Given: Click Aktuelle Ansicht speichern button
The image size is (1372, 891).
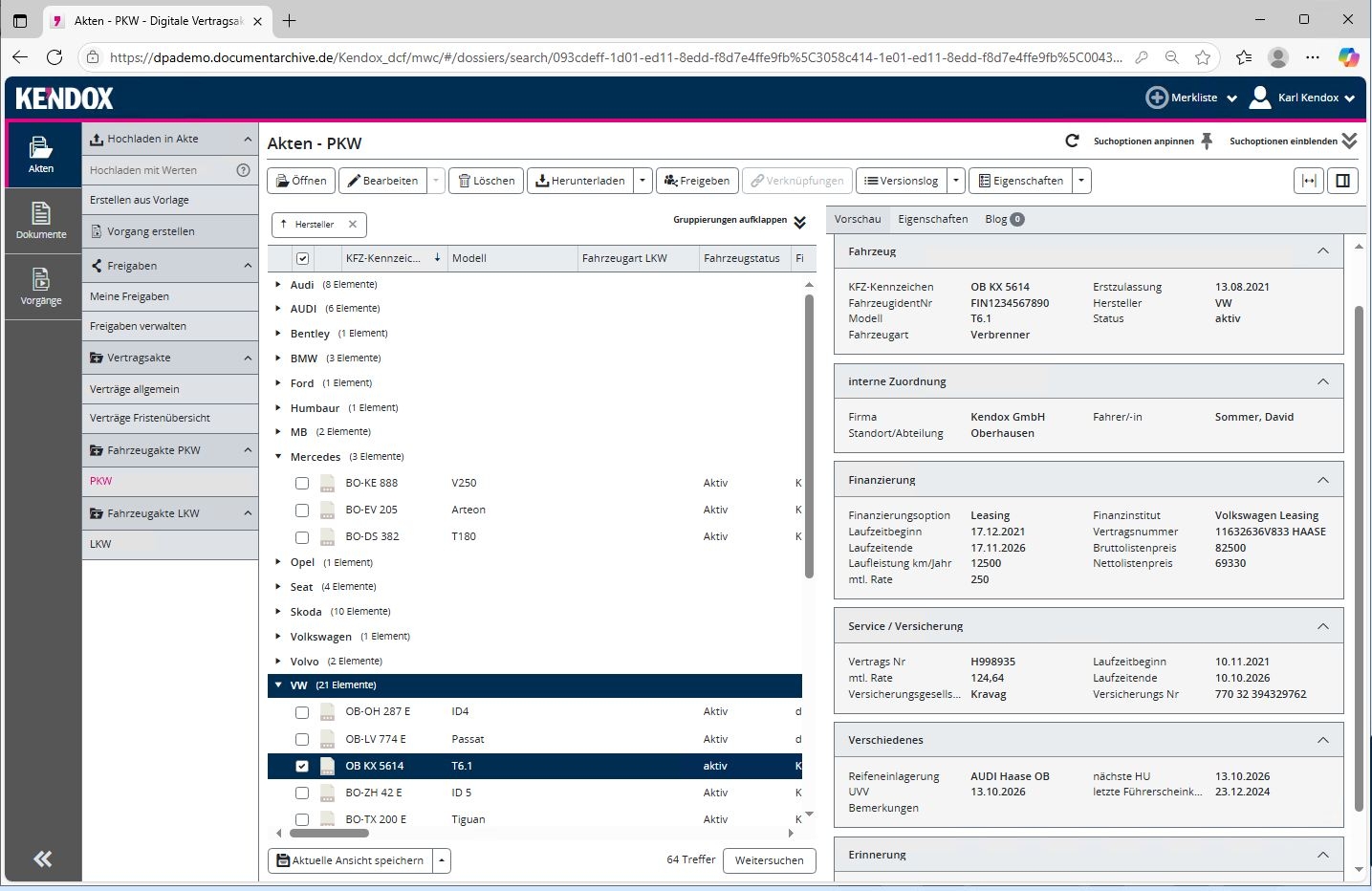Looking at the screenshot, I should (350, 860).
